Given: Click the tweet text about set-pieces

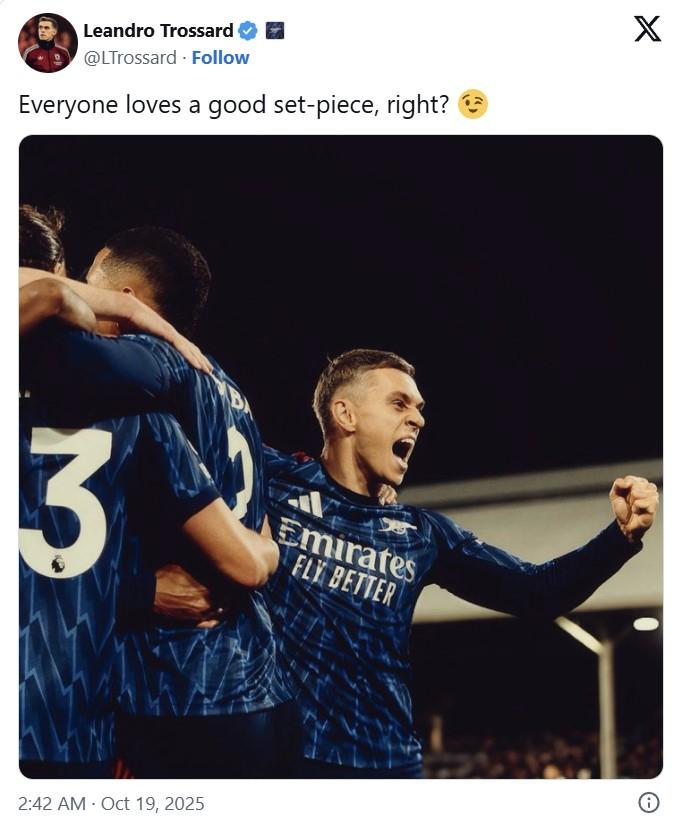Looking at the screenshot, I should coord(234,105).
